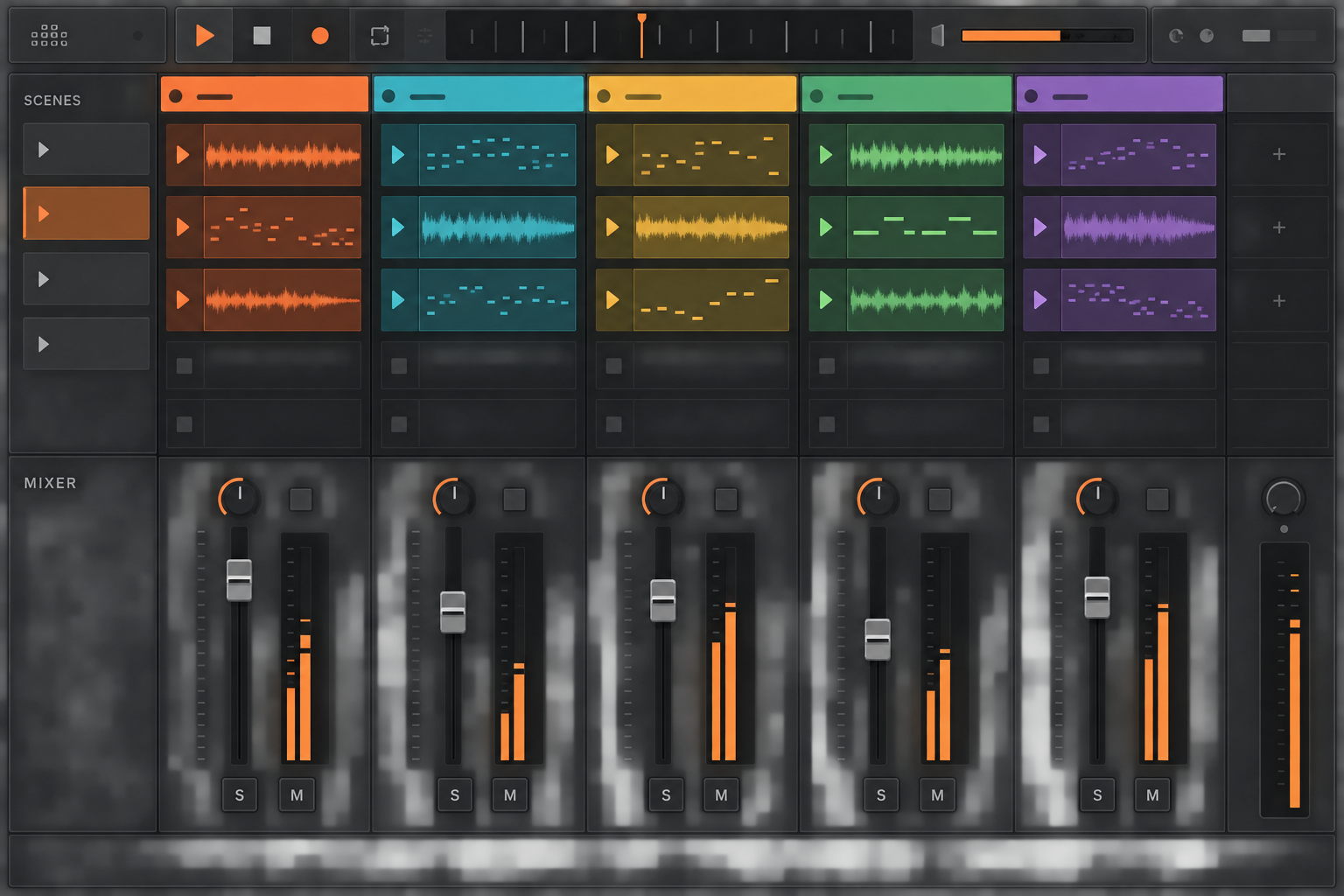Hit the orange circular Record button
The height and width of the screenshot is (896, 1344).
pyautogui.click(x=320, y=36)
